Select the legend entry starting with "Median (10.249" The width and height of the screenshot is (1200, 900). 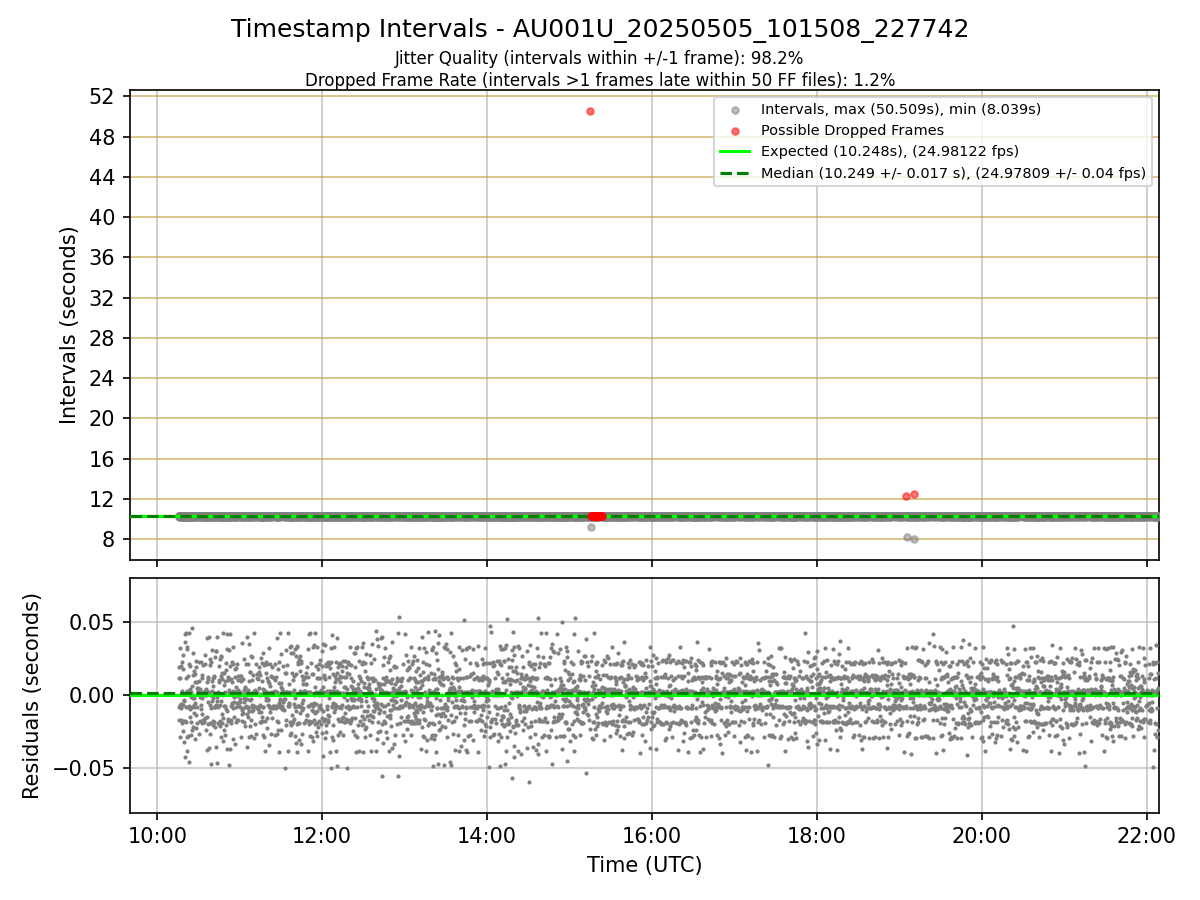coord(953,173)
